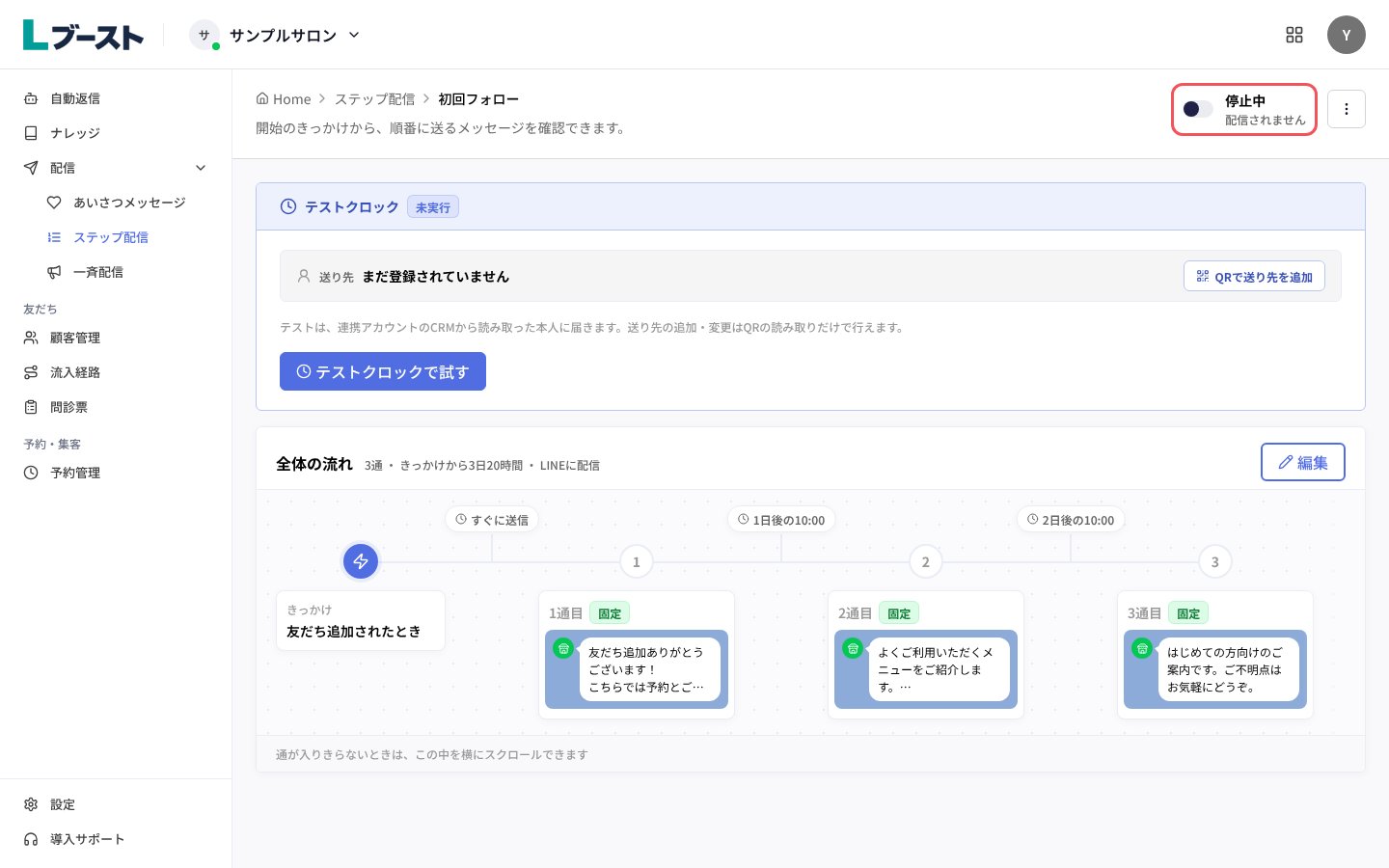Select step 1 timeline marker
Screen dimensions: 1389x868
coord(636,561)
